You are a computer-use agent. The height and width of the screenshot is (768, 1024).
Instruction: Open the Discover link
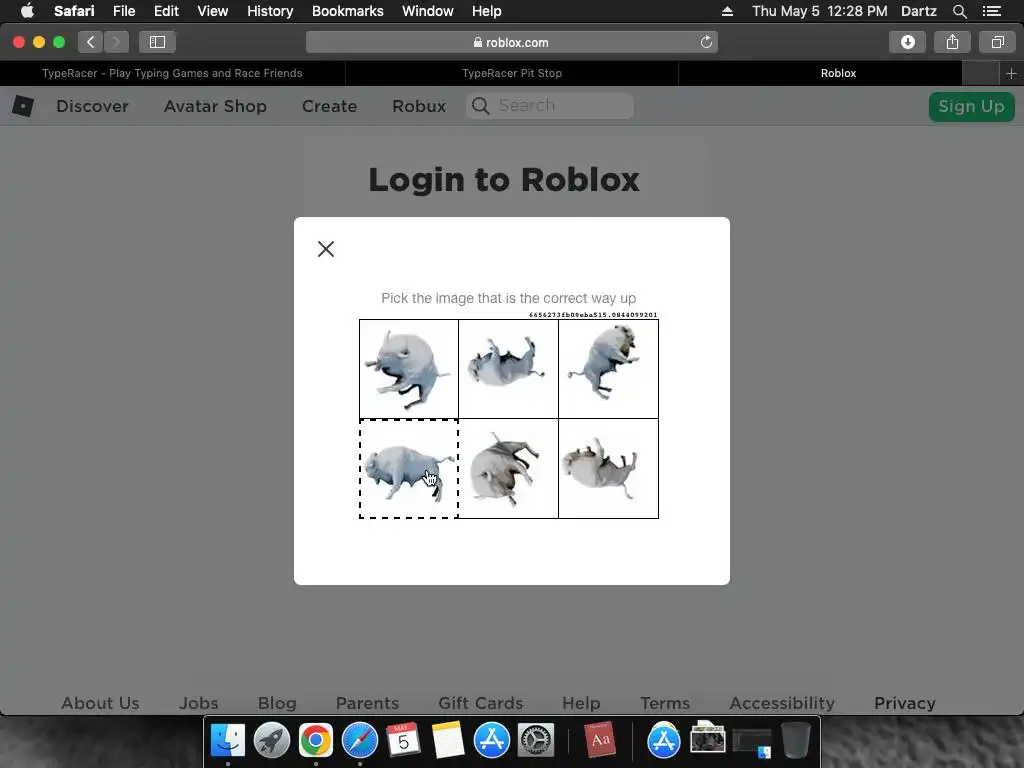pos(92,106)
